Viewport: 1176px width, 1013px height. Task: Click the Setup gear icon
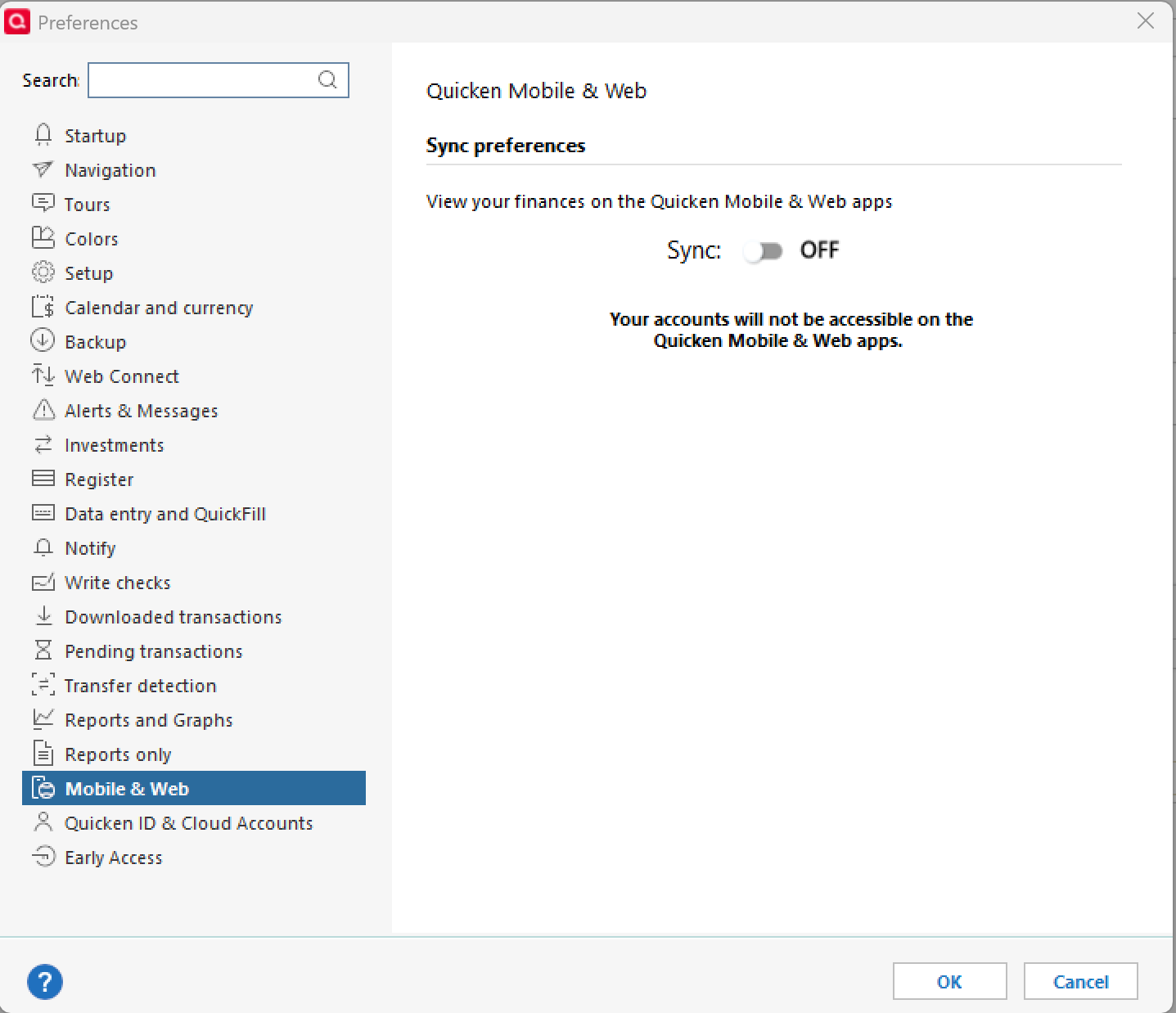coord(43,272)
